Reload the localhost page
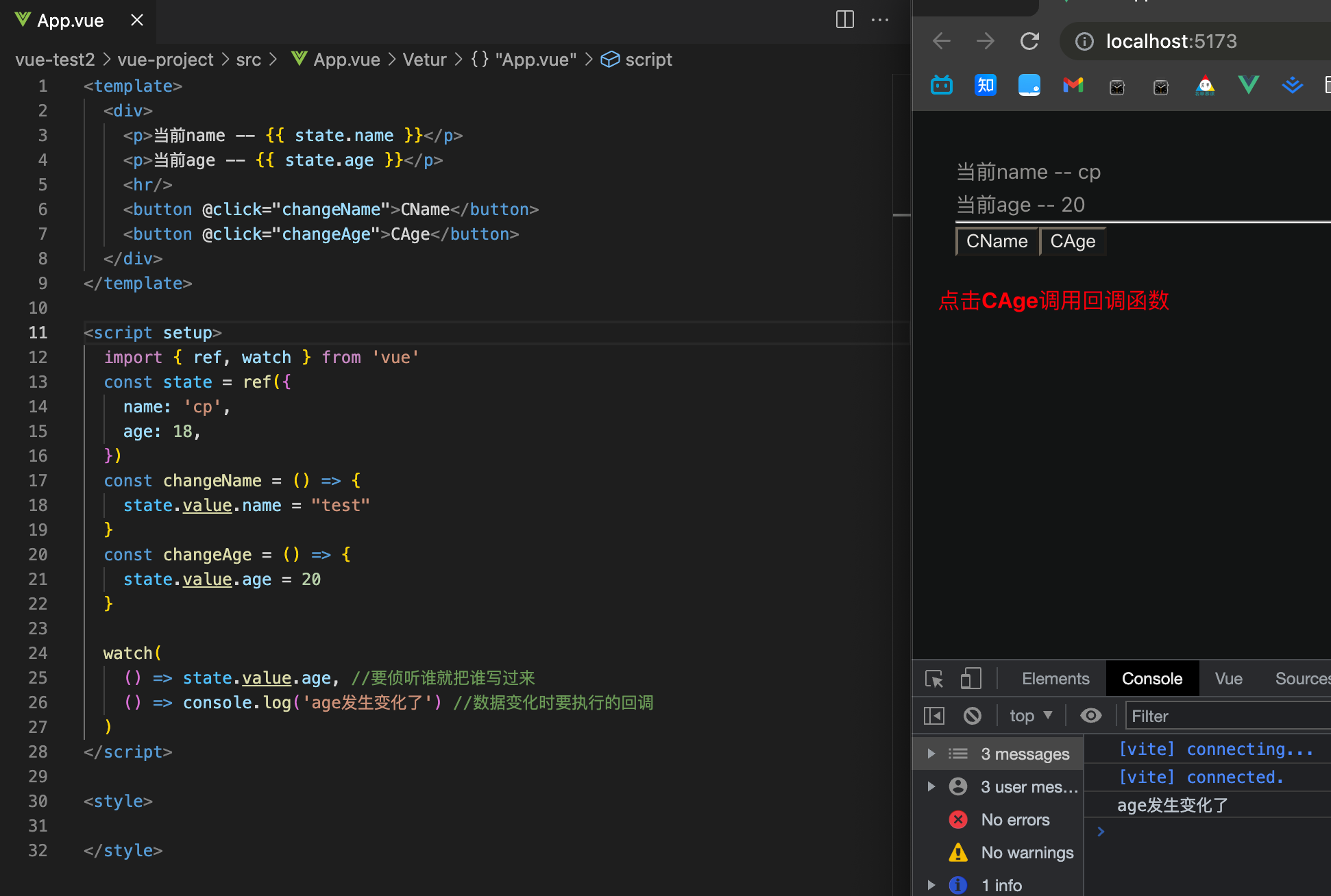Screen dimensions: 1331x896 pos(1029,41)
